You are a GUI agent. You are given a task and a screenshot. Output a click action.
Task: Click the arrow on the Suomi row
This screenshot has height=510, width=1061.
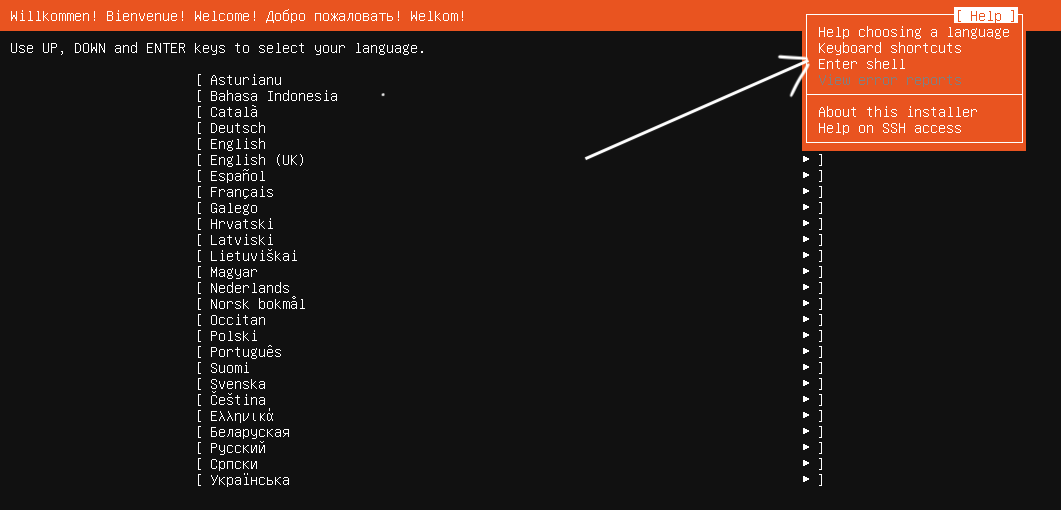pyautogui.click(x=806, y=367)
